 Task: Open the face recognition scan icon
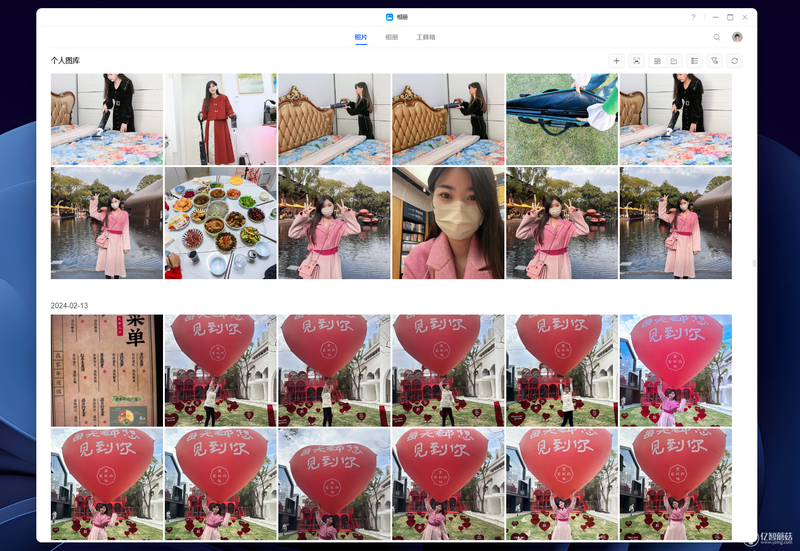[x=636, y=61]
